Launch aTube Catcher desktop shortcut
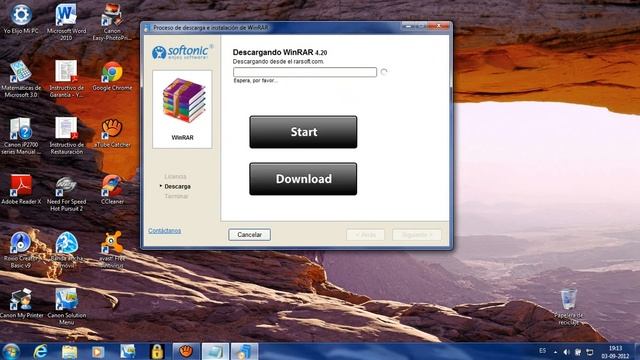This screenshot has width=640, height=360. tap(112, 133)
